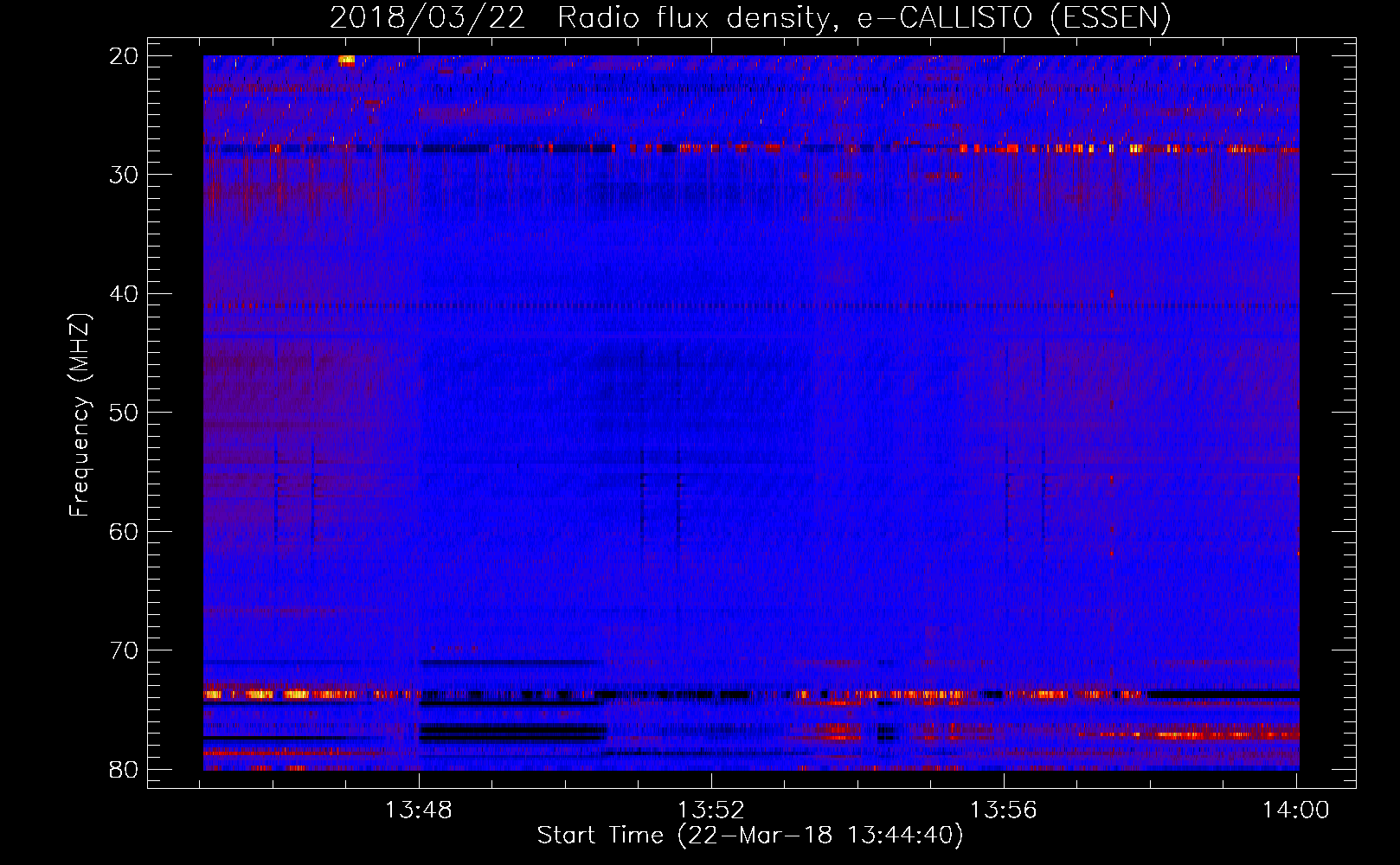Click the 13:52 time tick label
The image size is (1400, 865).
[x=711, y=811]
